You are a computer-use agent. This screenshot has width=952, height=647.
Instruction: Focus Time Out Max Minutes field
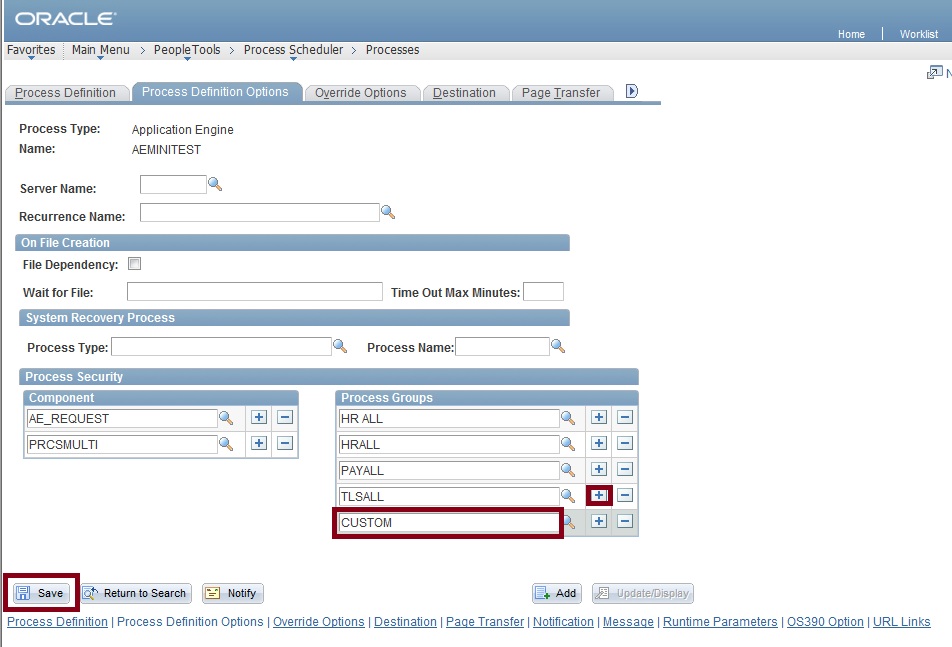543,291
